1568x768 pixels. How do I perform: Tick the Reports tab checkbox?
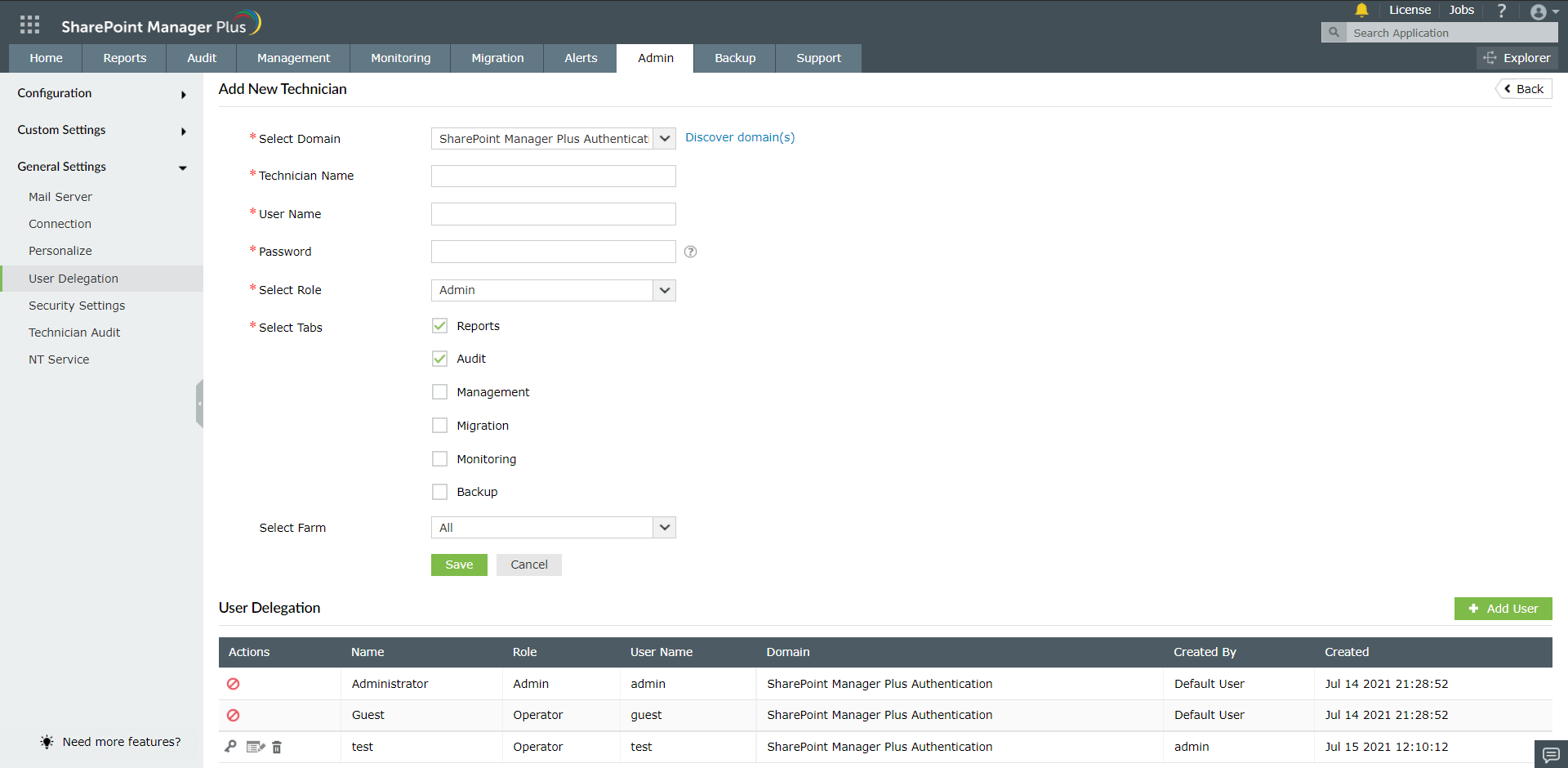(439, 326)
